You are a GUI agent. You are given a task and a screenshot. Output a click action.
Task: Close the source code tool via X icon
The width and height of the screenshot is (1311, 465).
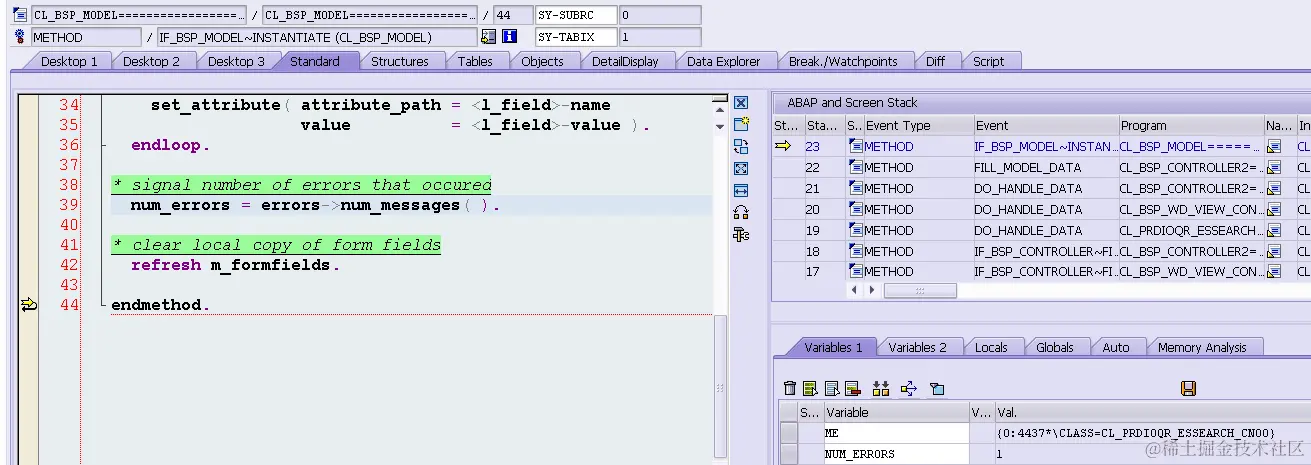tap(741, 103)
